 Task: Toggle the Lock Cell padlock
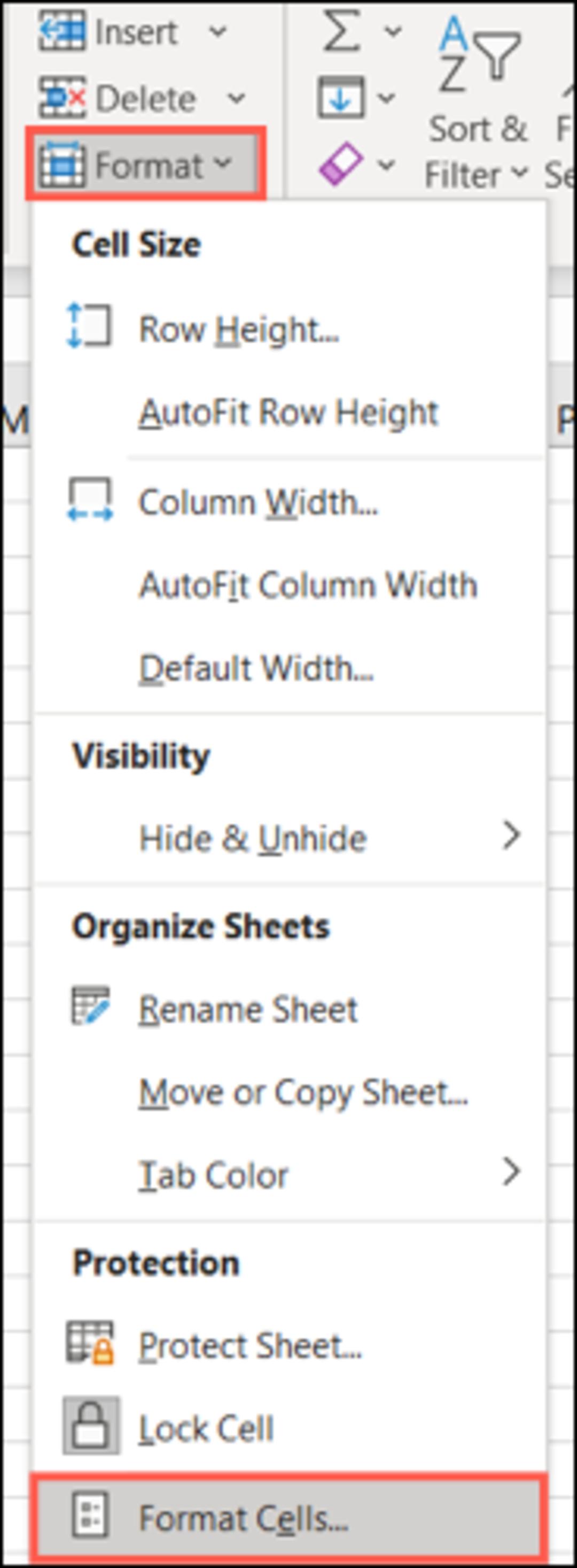pyautogui.click(x=91, y=1425)
